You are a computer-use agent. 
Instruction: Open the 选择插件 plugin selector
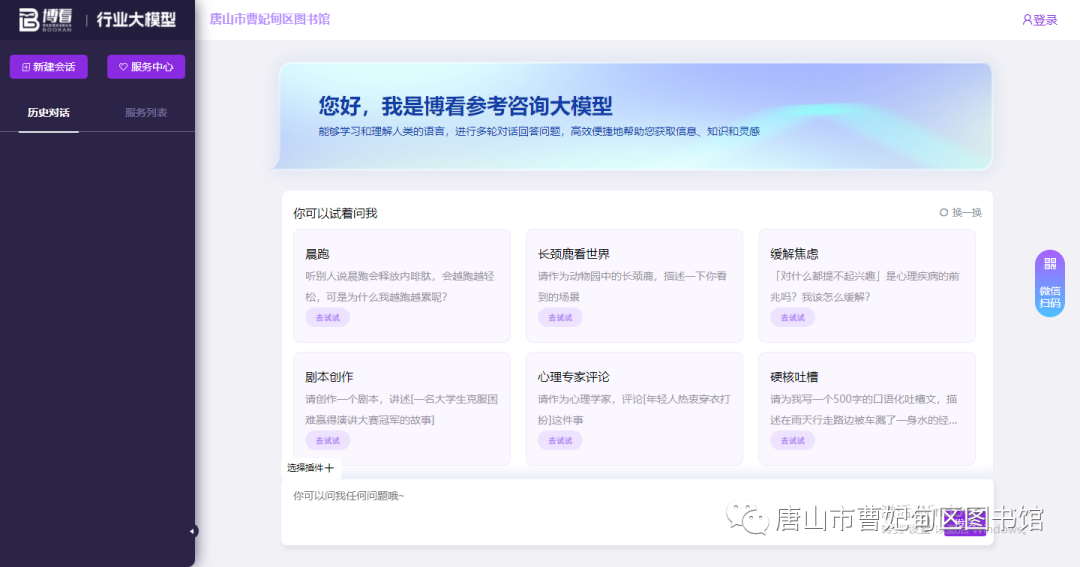[310, 468]
